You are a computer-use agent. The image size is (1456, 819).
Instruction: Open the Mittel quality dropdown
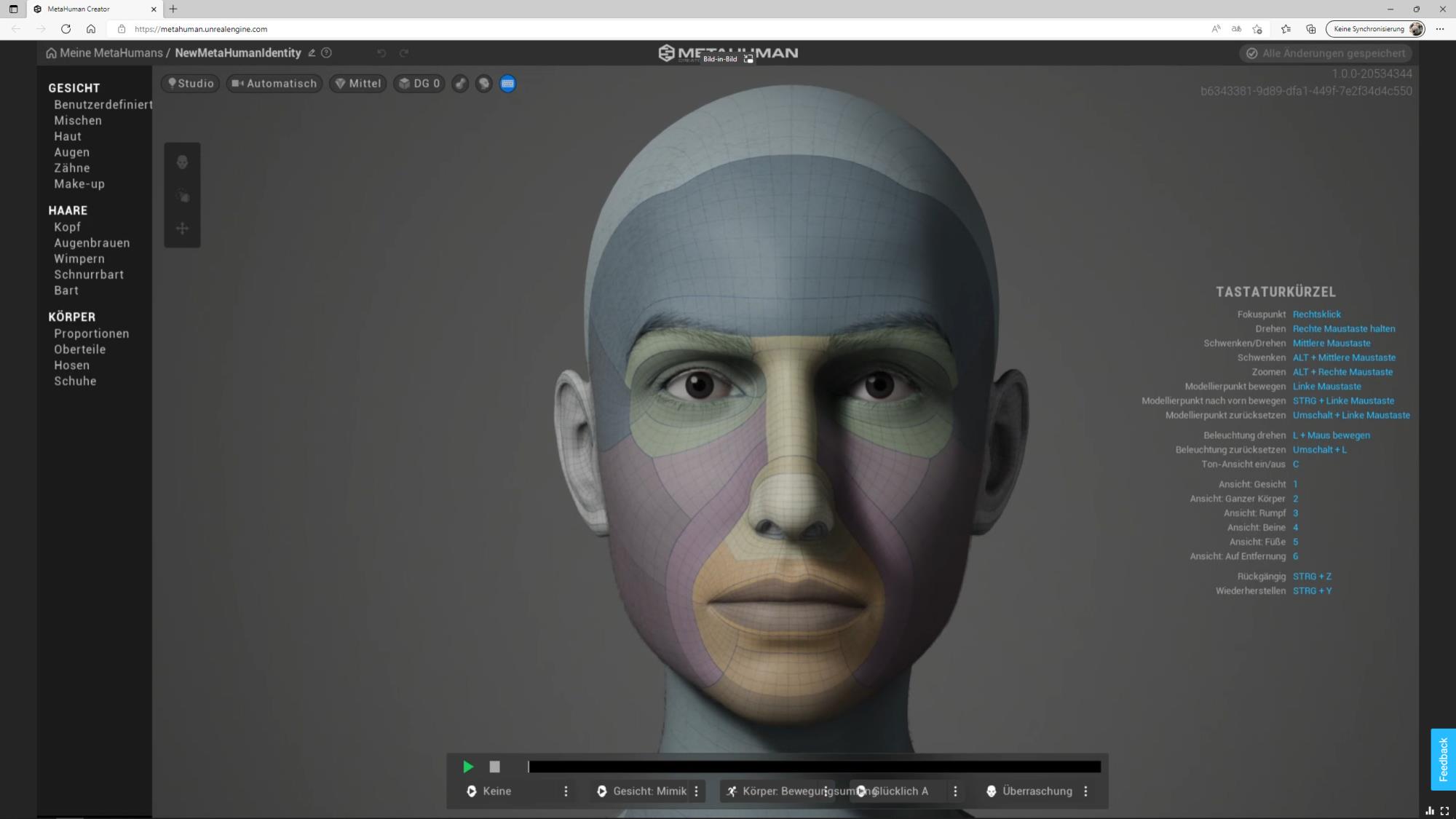click(x=358, y=84)
